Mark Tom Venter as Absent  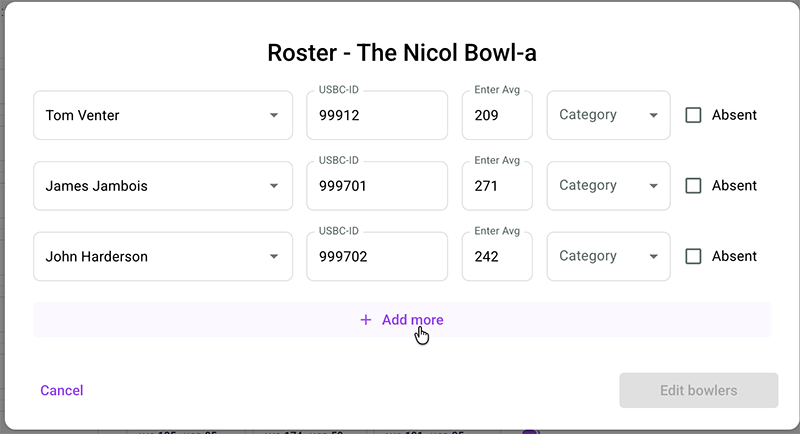pyautogui.click(x=693, y=115)
